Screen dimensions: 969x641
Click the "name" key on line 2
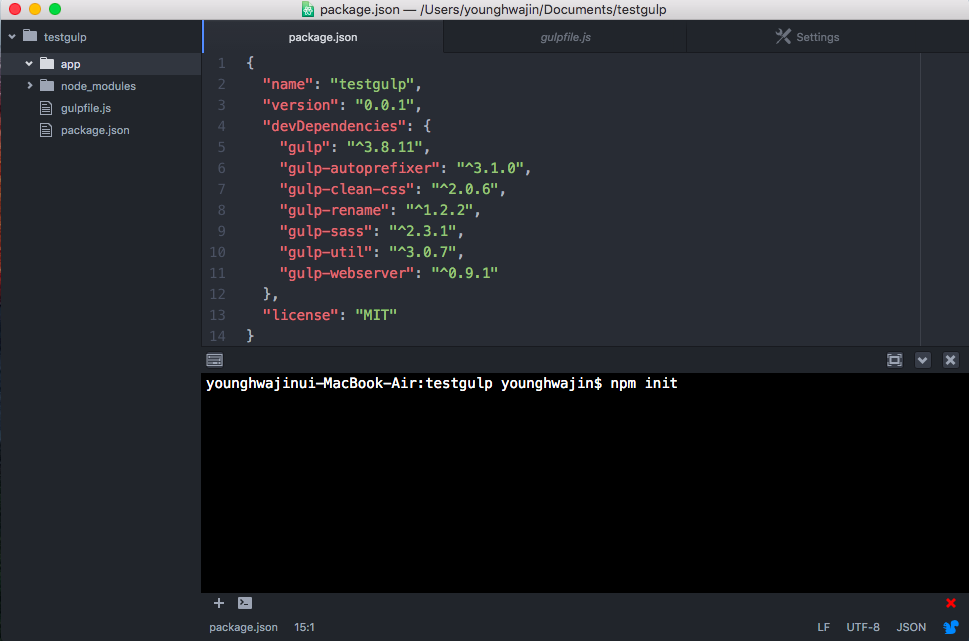(288, 84)
